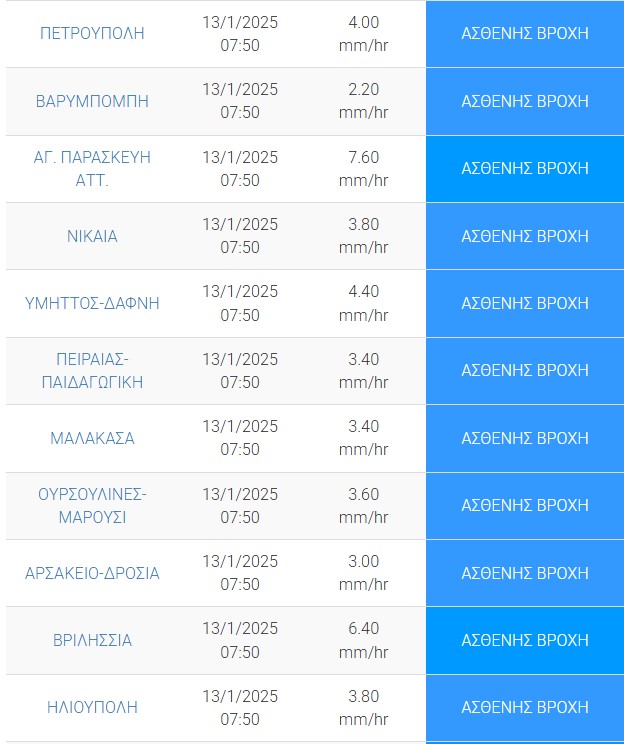The width and height of the screenshot is (624, 744).
Task: Click the 2.20 mm/hr rainfall value
Action: (x=363, y=101)
